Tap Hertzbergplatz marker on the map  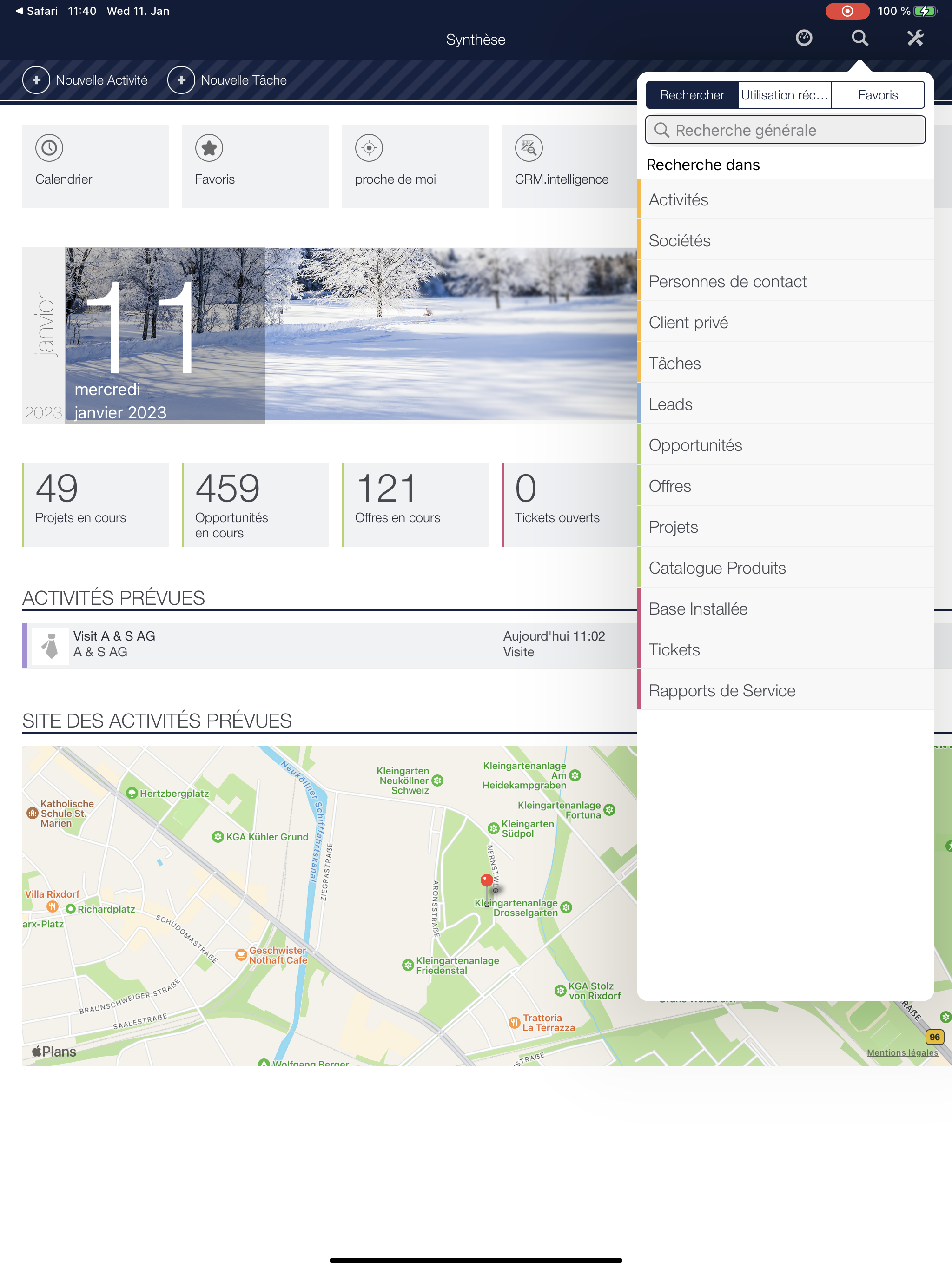pyautogui.click(x=132, y=793)
